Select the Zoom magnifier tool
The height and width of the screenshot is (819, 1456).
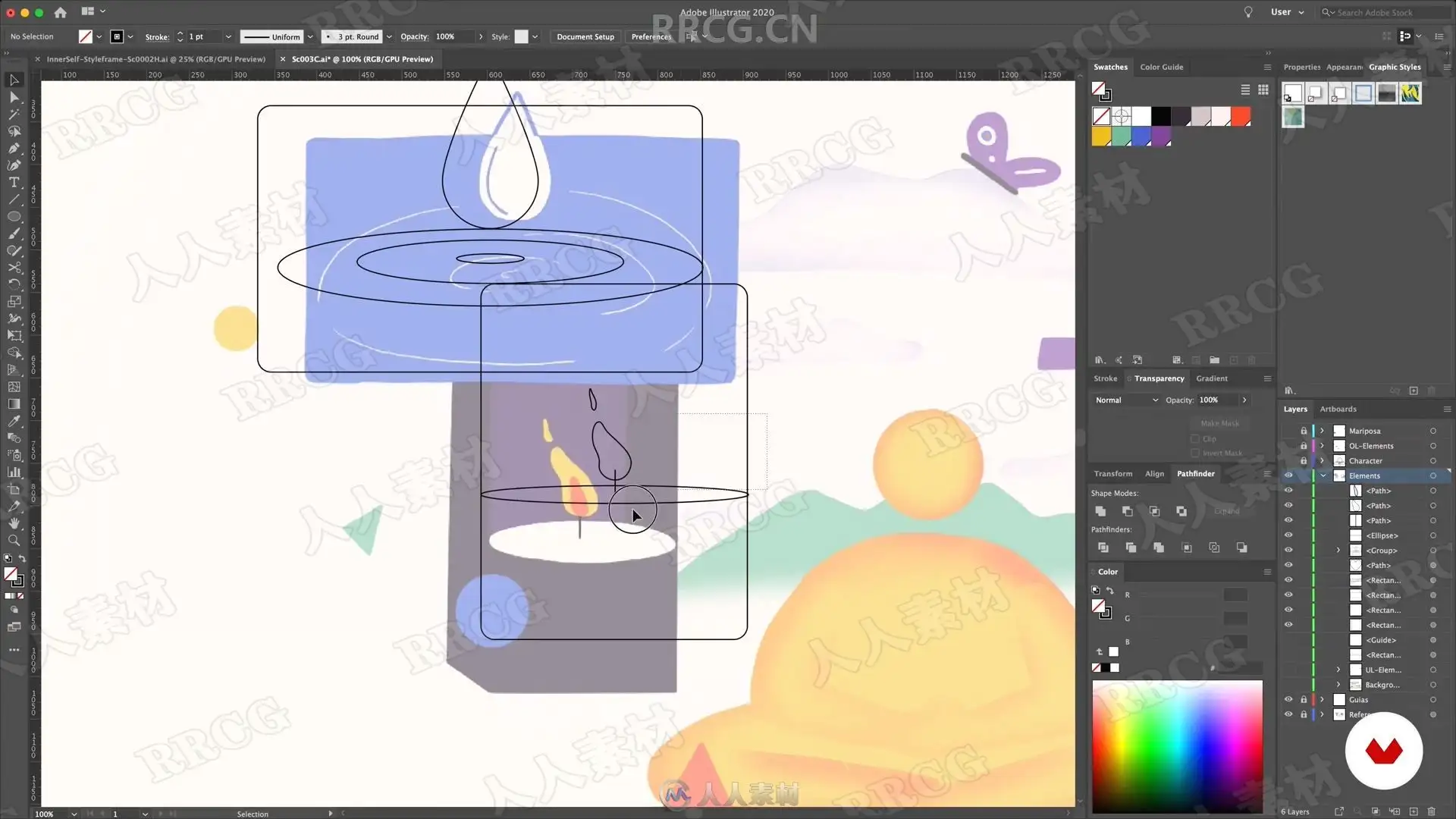(x=14, y=541)
